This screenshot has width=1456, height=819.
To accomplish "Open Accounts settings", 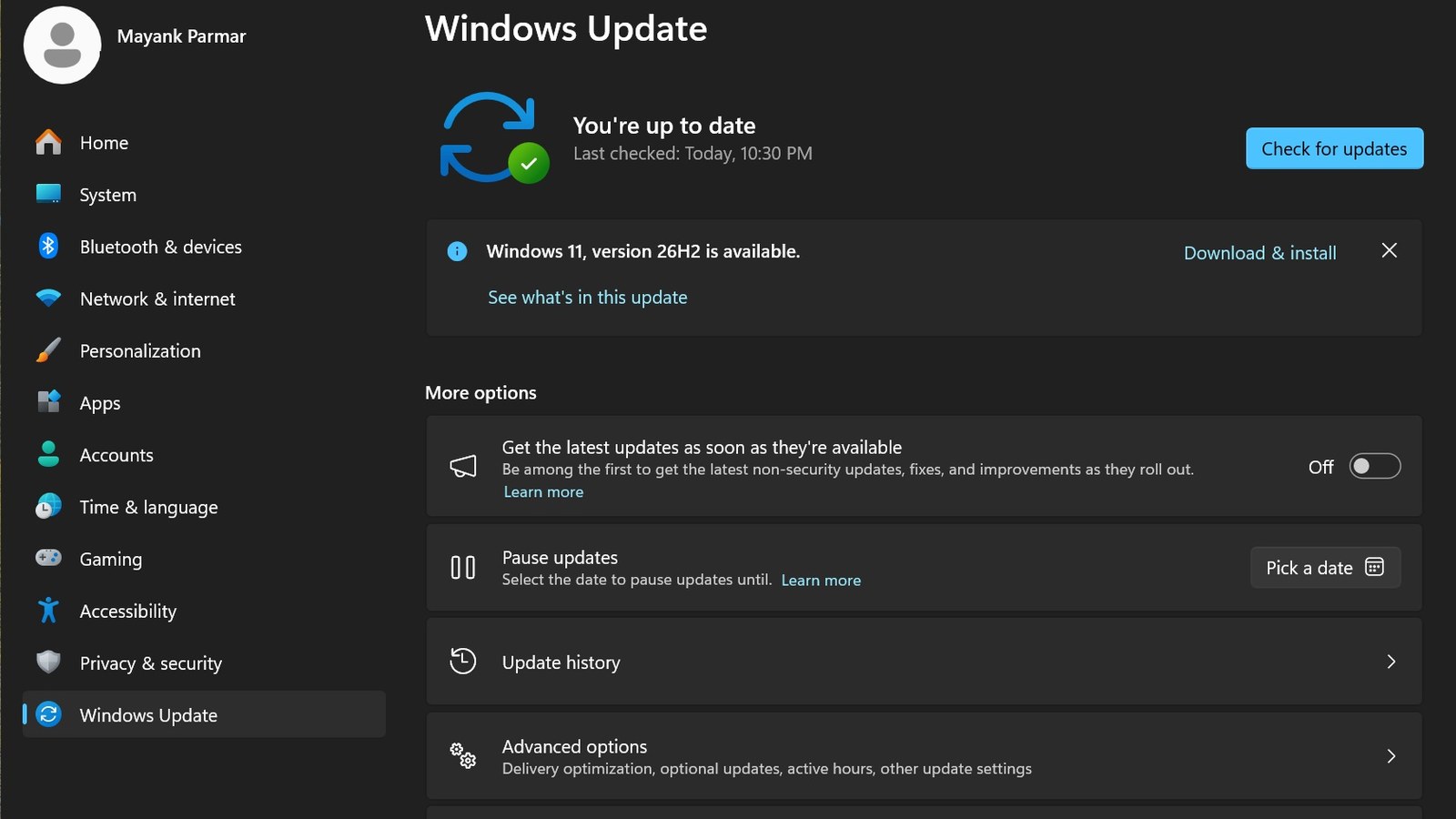I will (x=204, y=455).
